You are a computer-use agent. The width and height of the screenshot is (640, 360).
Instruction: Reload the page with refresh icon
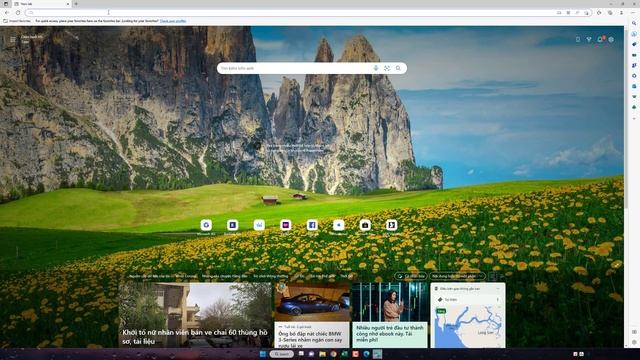pyautogui.click(x=18, y=13)
